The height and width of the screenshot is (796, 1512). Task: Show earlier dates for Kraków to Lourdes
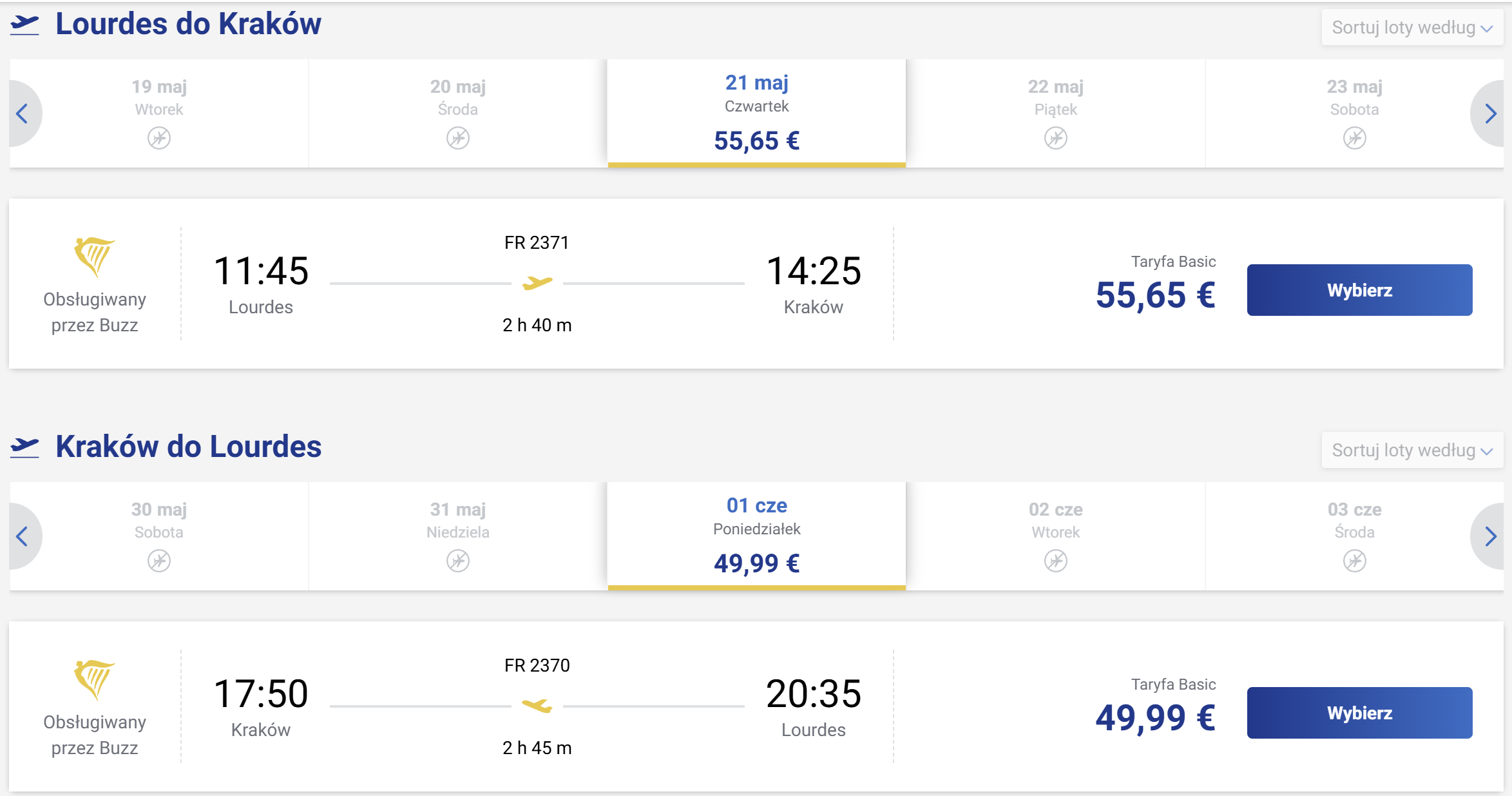[23, 536]
